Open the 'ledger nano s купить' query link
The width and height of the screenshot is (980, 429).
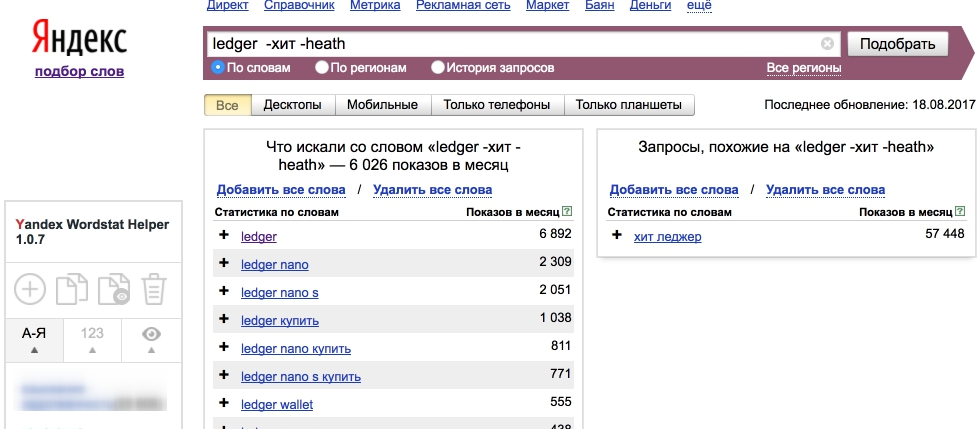coord(301,376)
